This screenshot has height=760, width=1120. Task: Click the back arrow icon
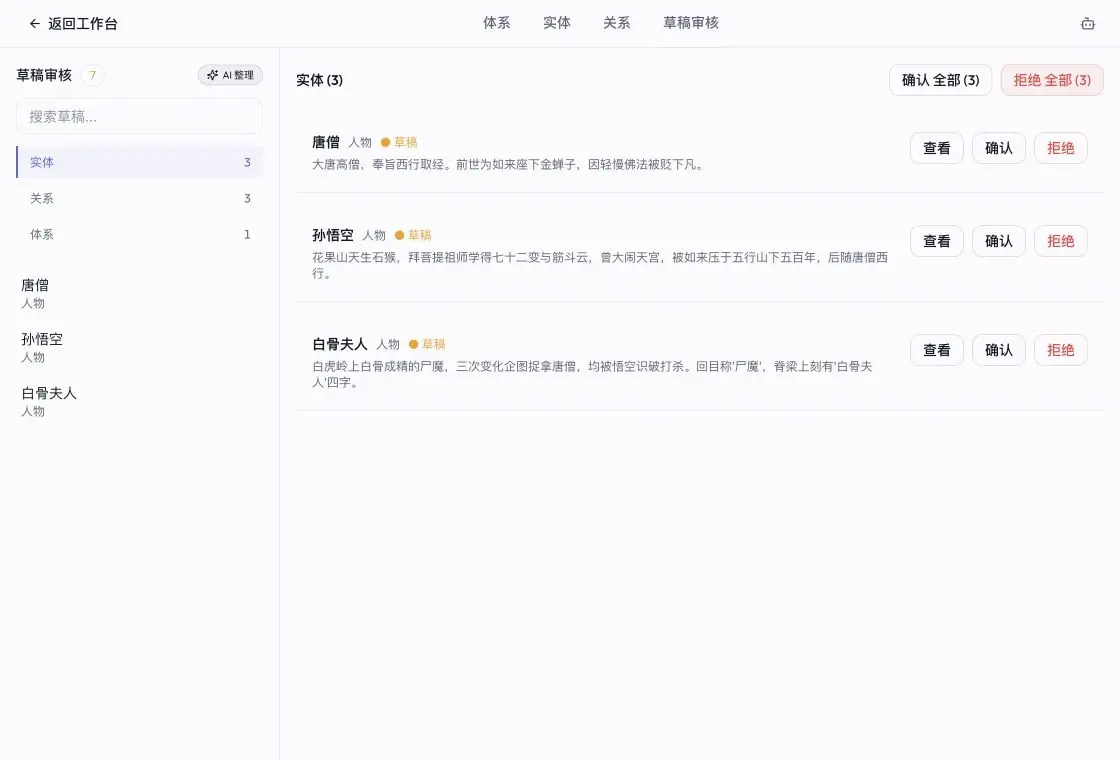pyautogui.click(x=34, y=24)
